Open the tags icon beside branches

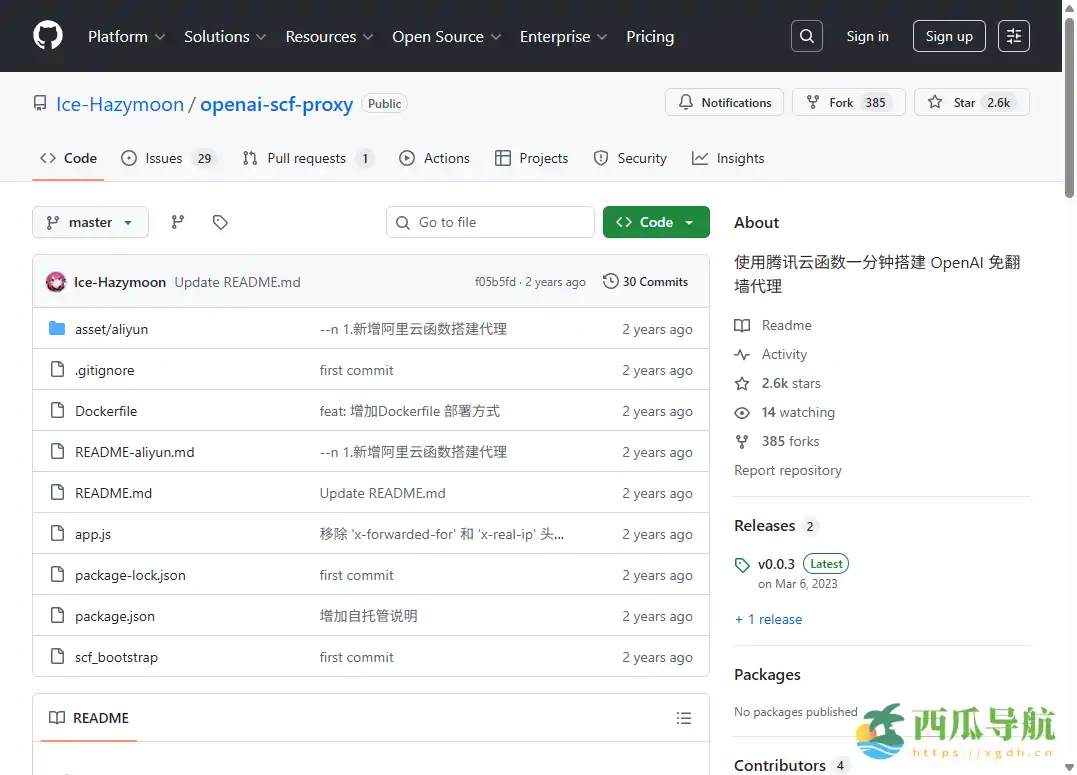[x=220, y=221]
